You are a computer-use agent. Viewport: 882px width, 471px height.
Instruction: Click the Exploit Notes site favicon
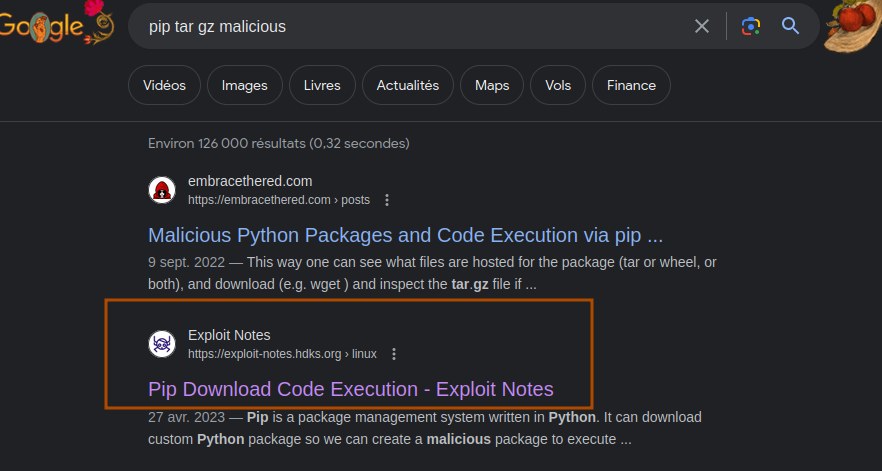[x=162, y=344]
